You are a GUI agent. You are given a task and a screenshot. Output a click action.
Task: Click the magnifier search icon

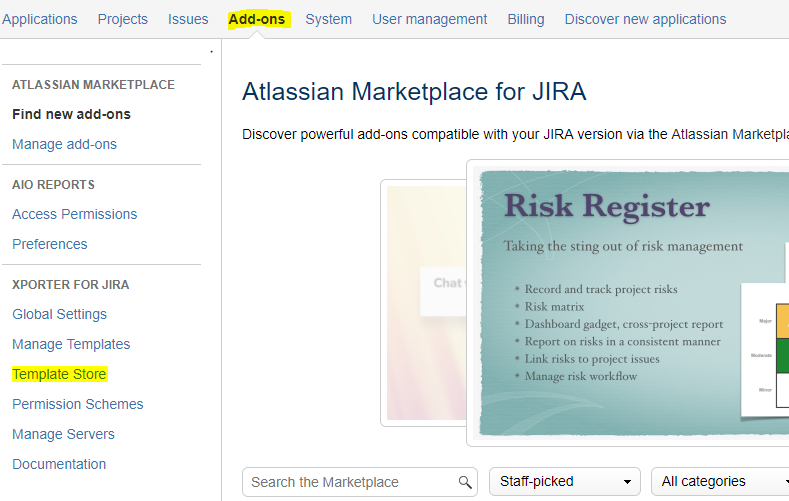[x=465, y=482]
